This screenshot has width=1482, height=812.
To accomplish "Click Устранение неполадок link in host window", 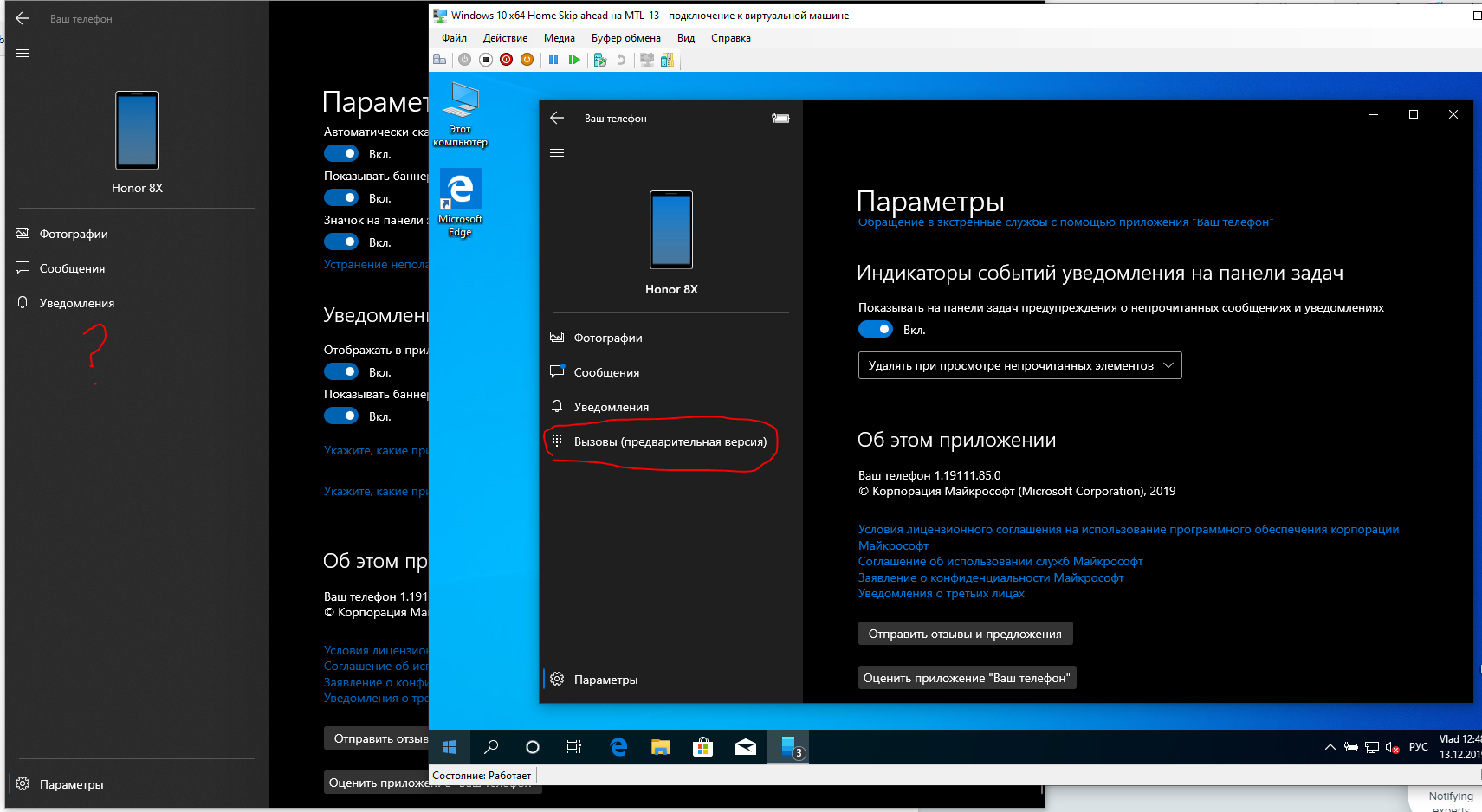I will [x=376, y=265].
